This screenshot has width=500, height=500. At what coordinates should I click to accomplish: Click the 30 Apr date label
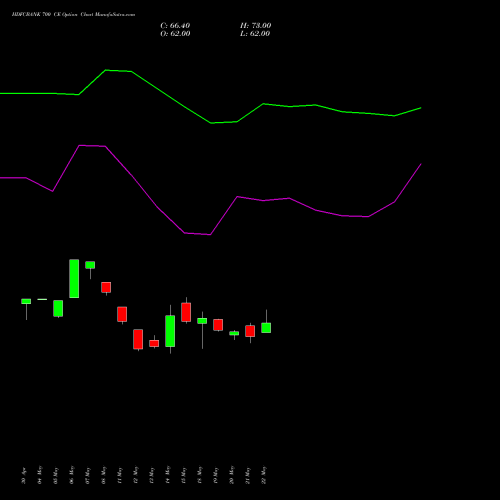coord(24,476)
